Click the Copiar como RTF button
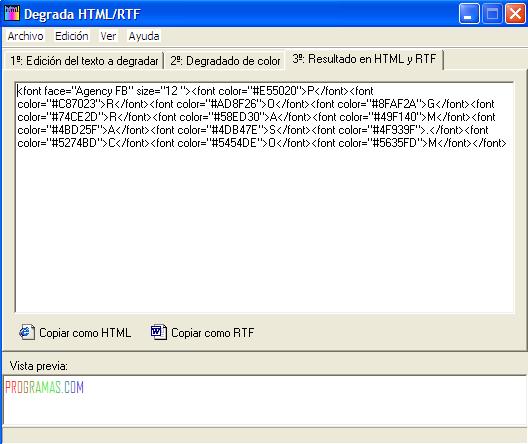The height and width of the screenshot is (444, 528). click(x=202, y=333)
